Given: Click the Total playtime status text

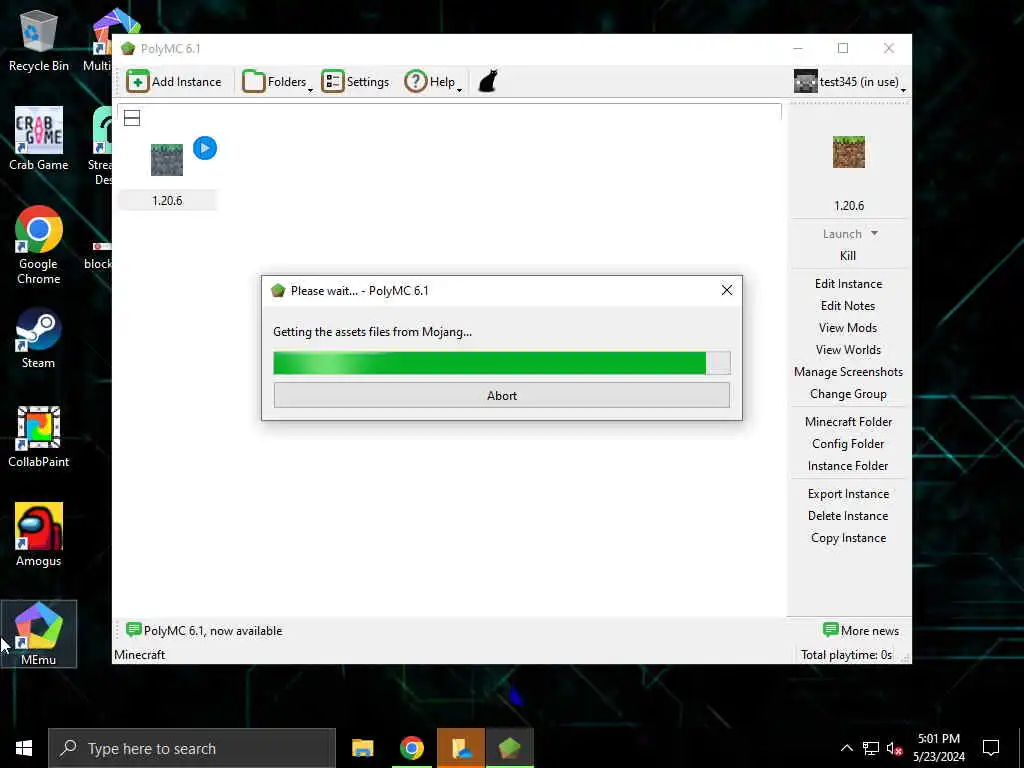Looking at the screenshot, I should (x=846, y=655).
